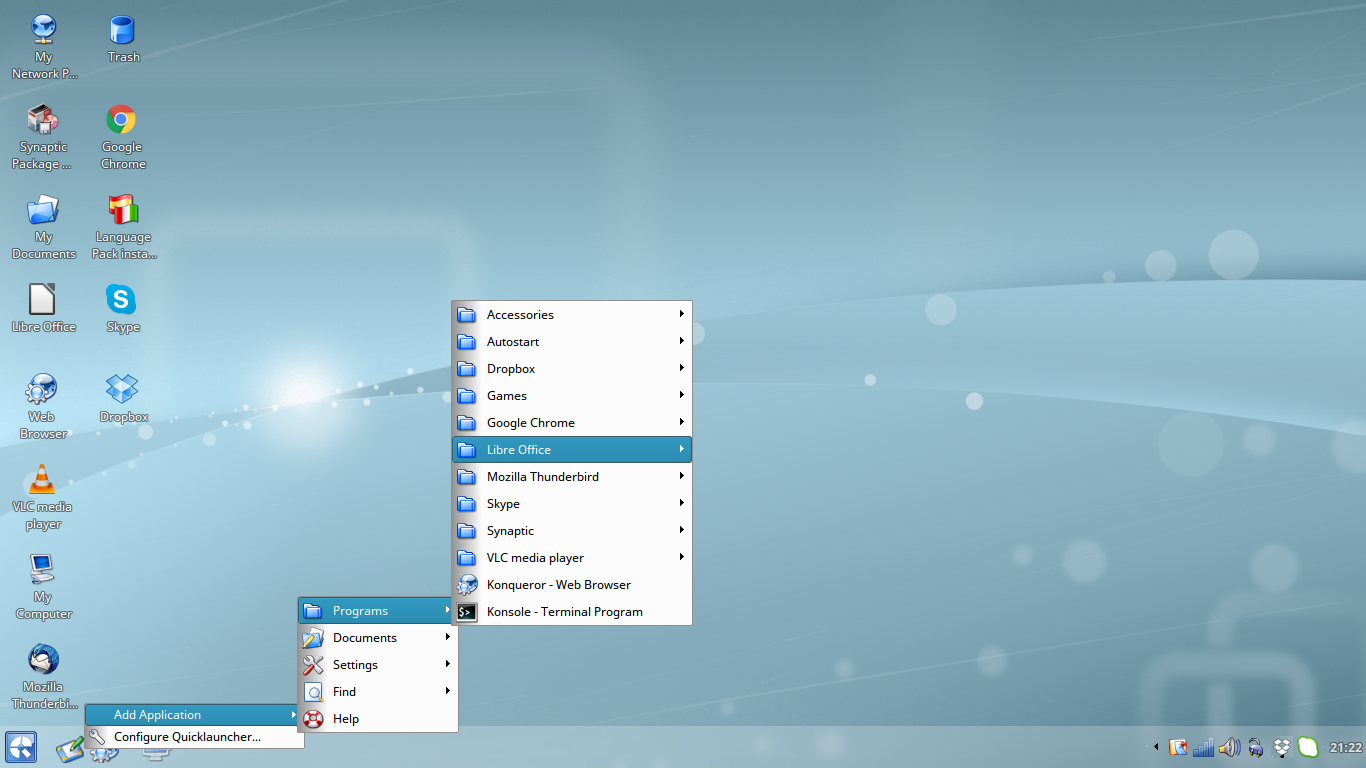Click the Dropbox desktop icon
Image resolution: width=1366 pixels, height=768 pixels.
(123, 398)
